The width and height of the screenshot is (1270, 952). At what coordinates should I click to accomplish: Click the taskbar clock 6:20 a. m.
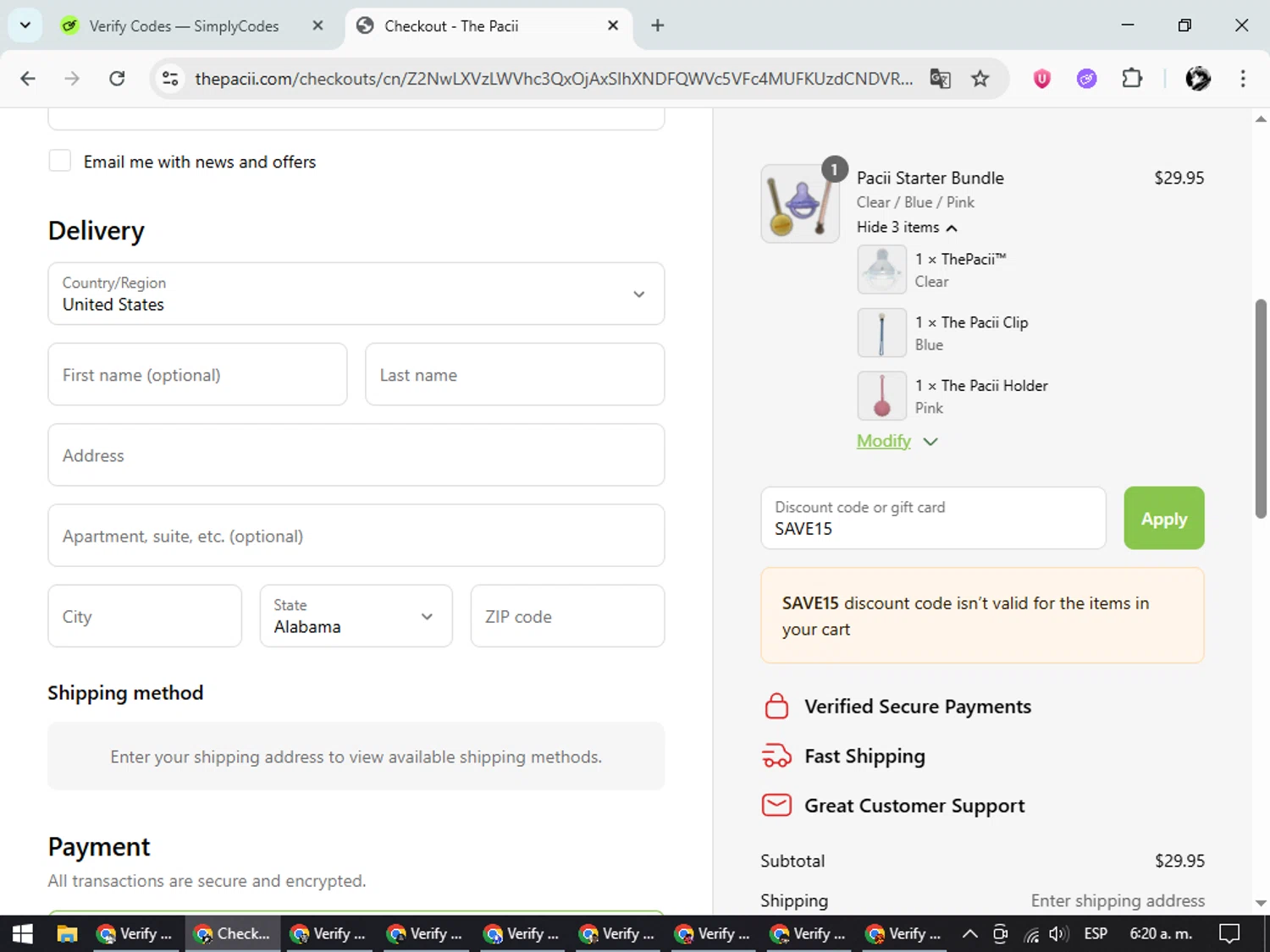point(1161,933)
